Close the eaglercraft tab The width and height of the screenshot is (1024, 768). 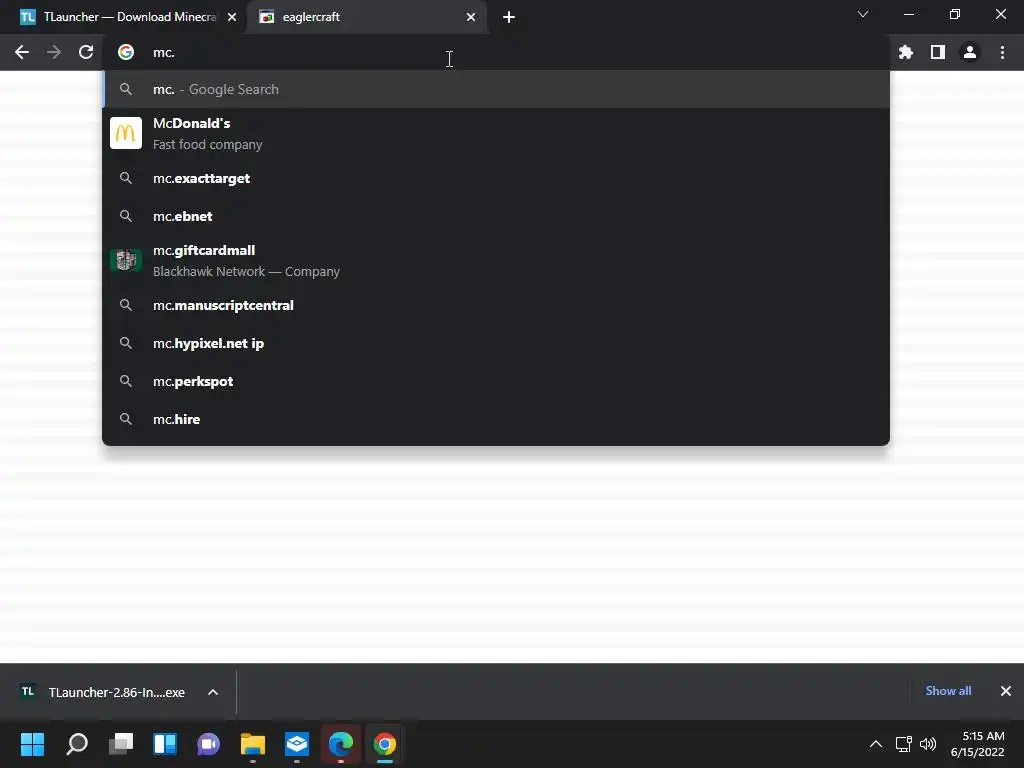pyautogui.click(x=471, y=17)
